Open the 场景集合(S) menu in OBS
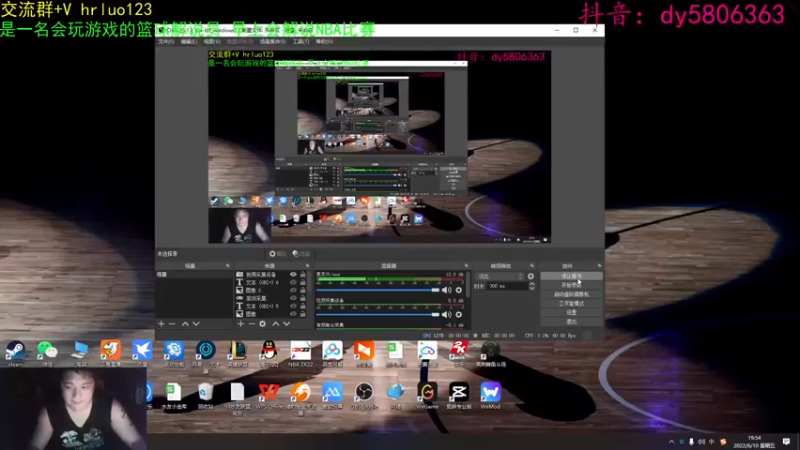 272,41
